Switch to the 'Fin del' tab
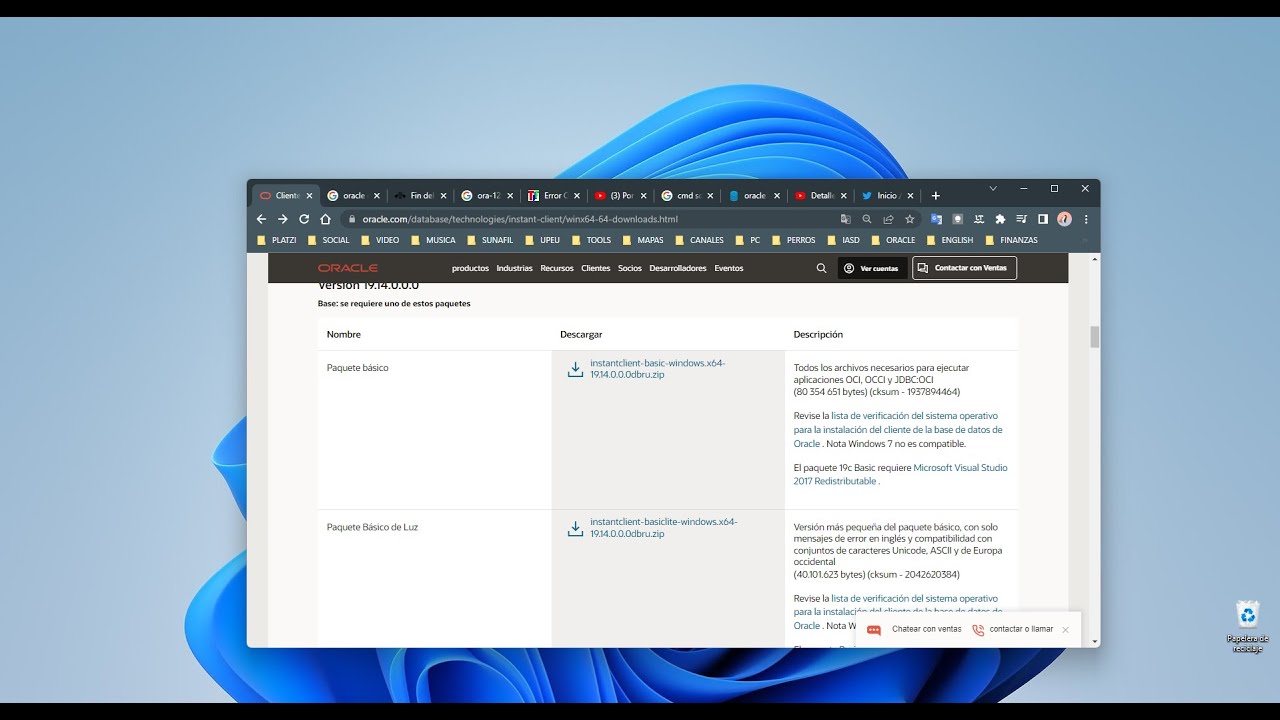This screenshot has width=1280, height=720. pyautogui.click(x=421, y=196)
